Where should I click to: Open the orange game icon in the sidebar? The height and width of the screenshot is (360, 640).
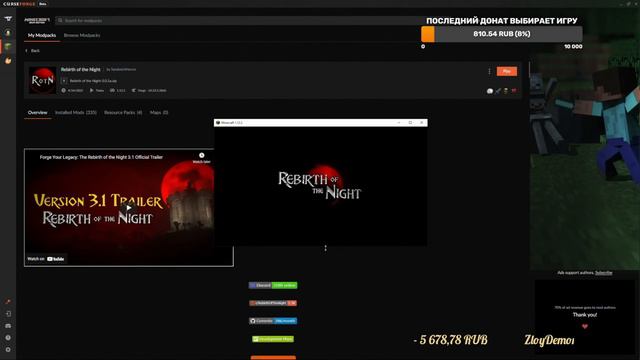(8, 61)
